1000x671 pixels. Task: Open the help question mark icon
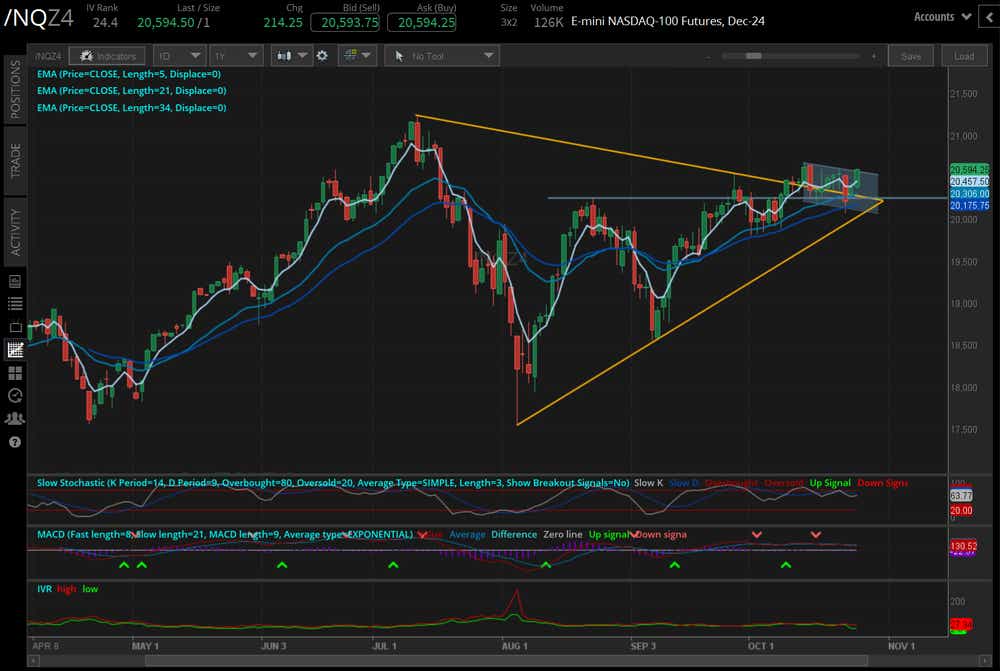pos(15,442)
